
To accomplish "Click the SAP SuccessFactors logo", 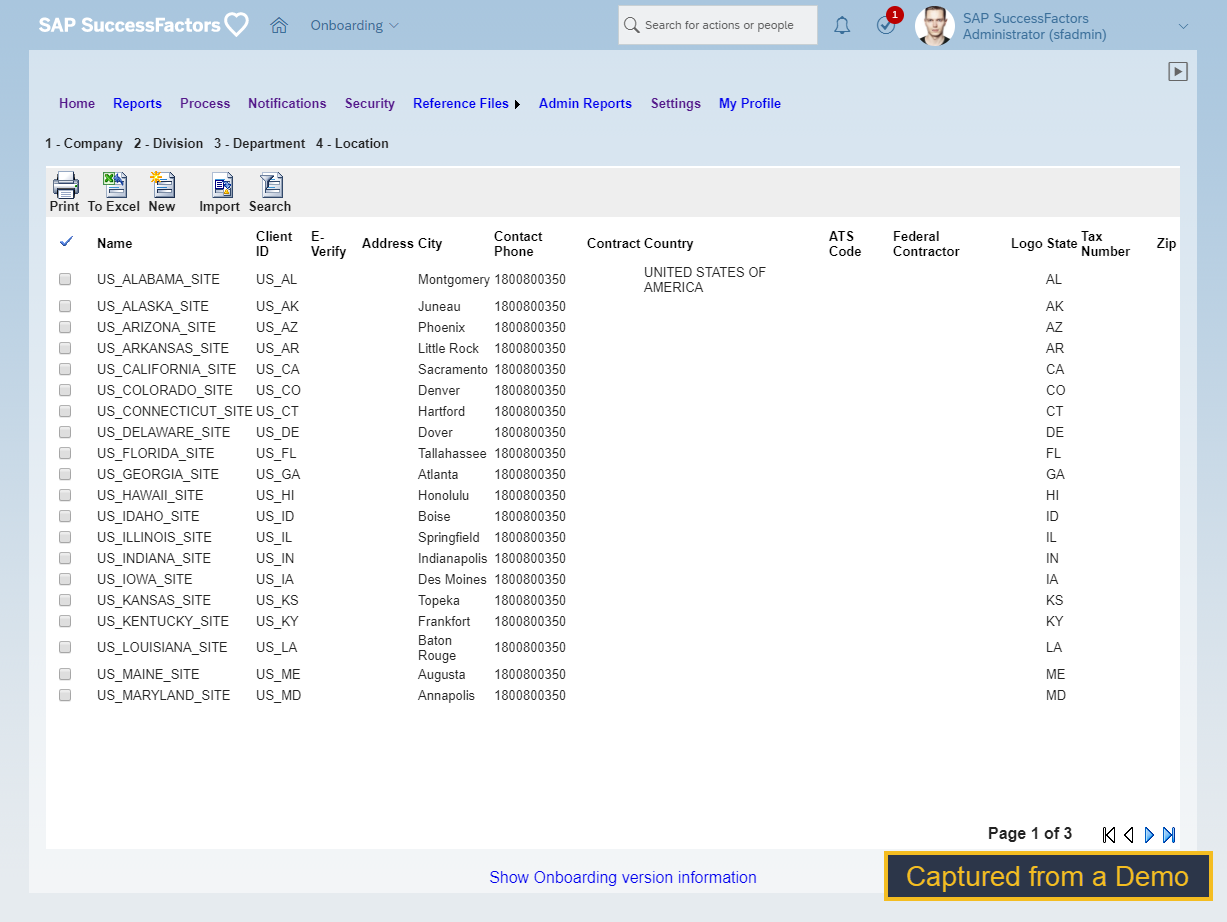I will [144, 25].
